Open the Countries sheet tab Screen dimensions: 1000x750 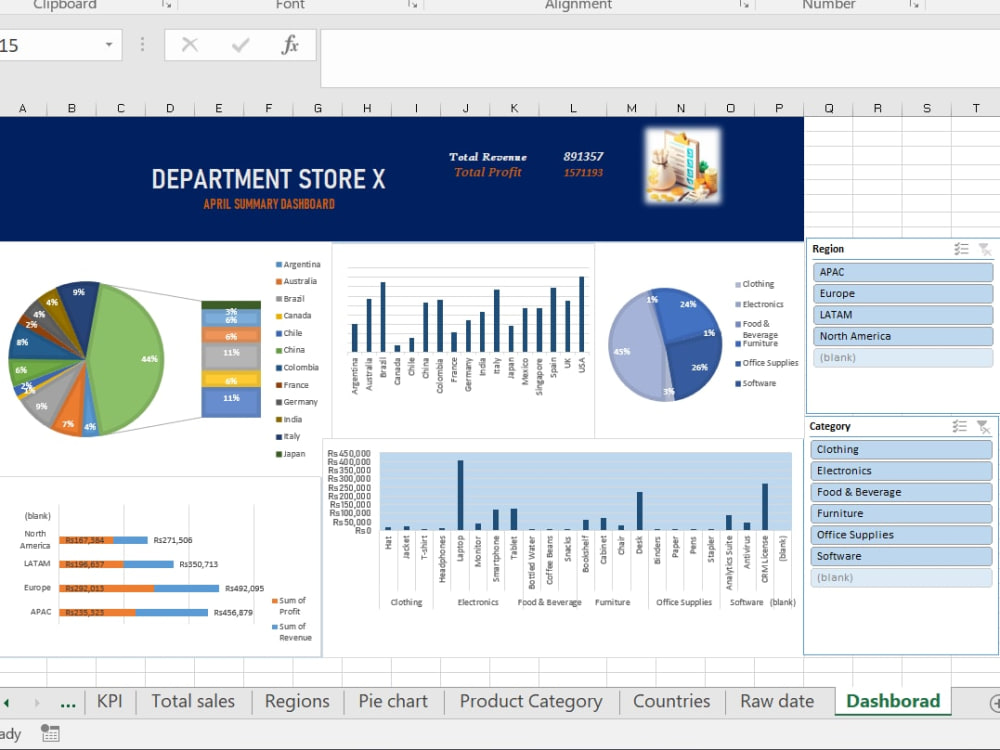coord(672,702)
